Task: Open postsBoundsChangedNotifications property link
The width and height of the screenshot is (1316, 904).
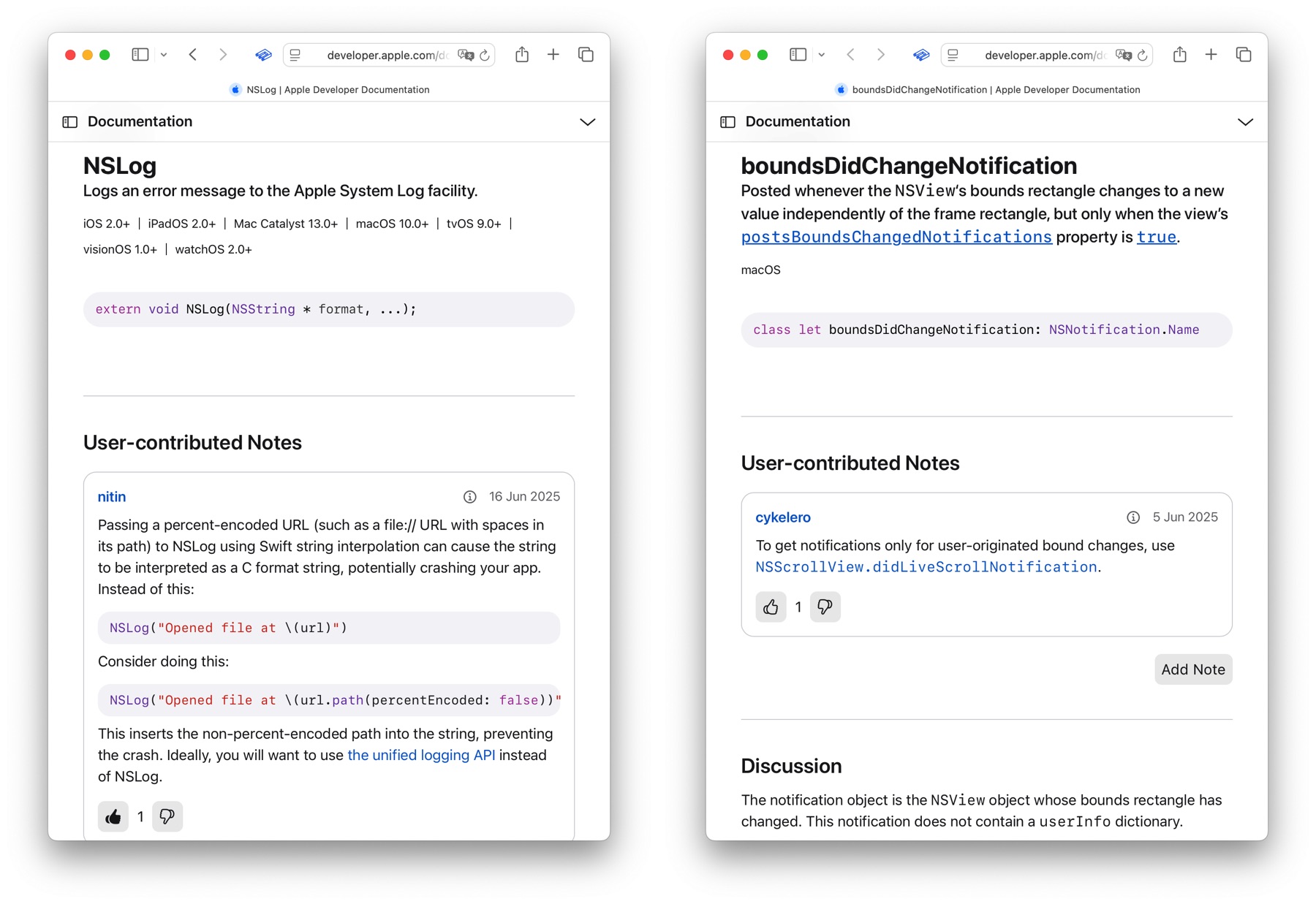Action: click(896, 237)
